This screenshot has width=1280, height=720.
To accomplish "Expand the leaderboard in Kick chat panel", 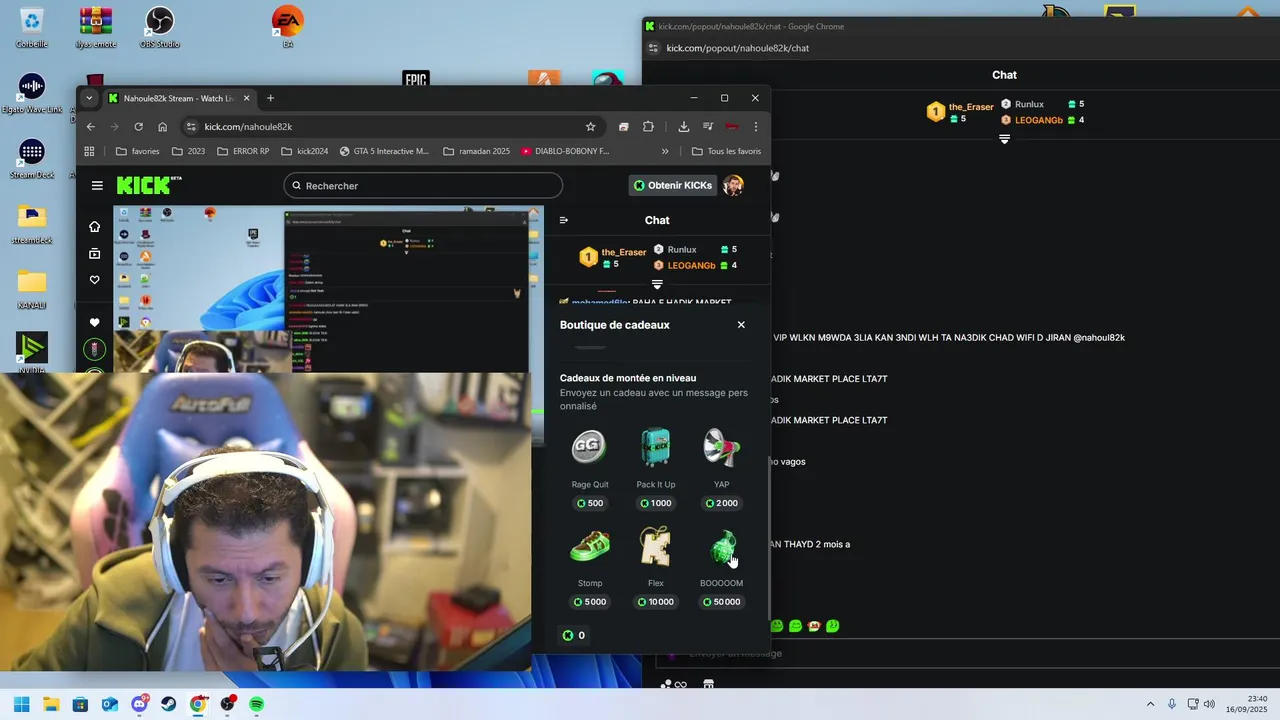I will coord(657,285).
